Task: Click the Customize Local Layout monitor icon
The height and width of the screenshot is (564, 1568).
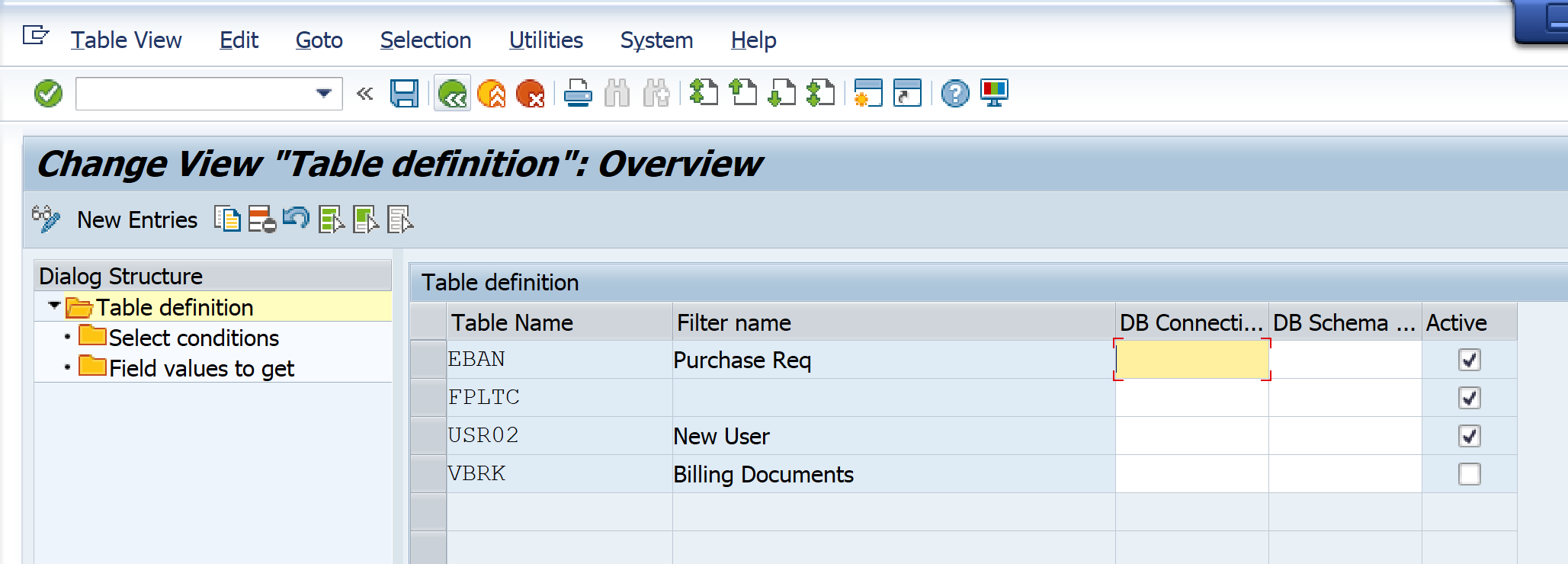Action: point(994,94)
